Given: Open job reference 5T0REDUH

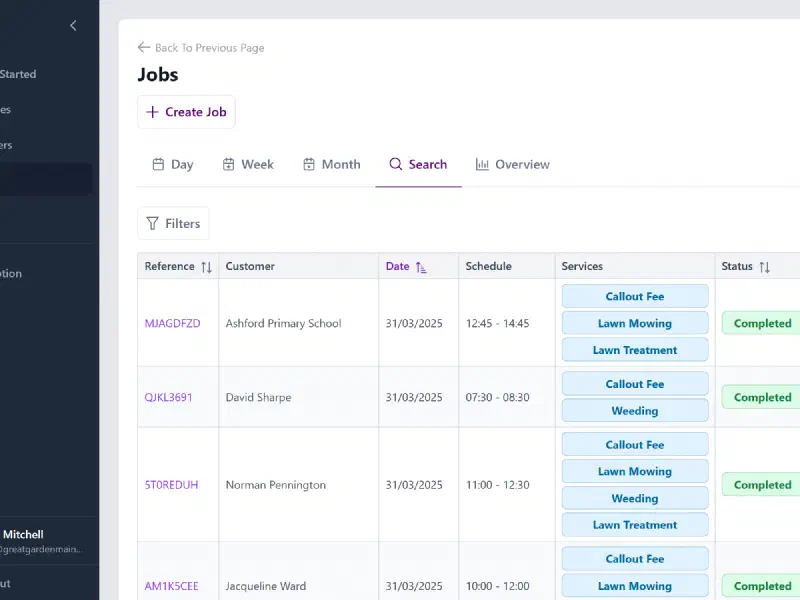Looking at the screenshot, I should pos(171,485).
